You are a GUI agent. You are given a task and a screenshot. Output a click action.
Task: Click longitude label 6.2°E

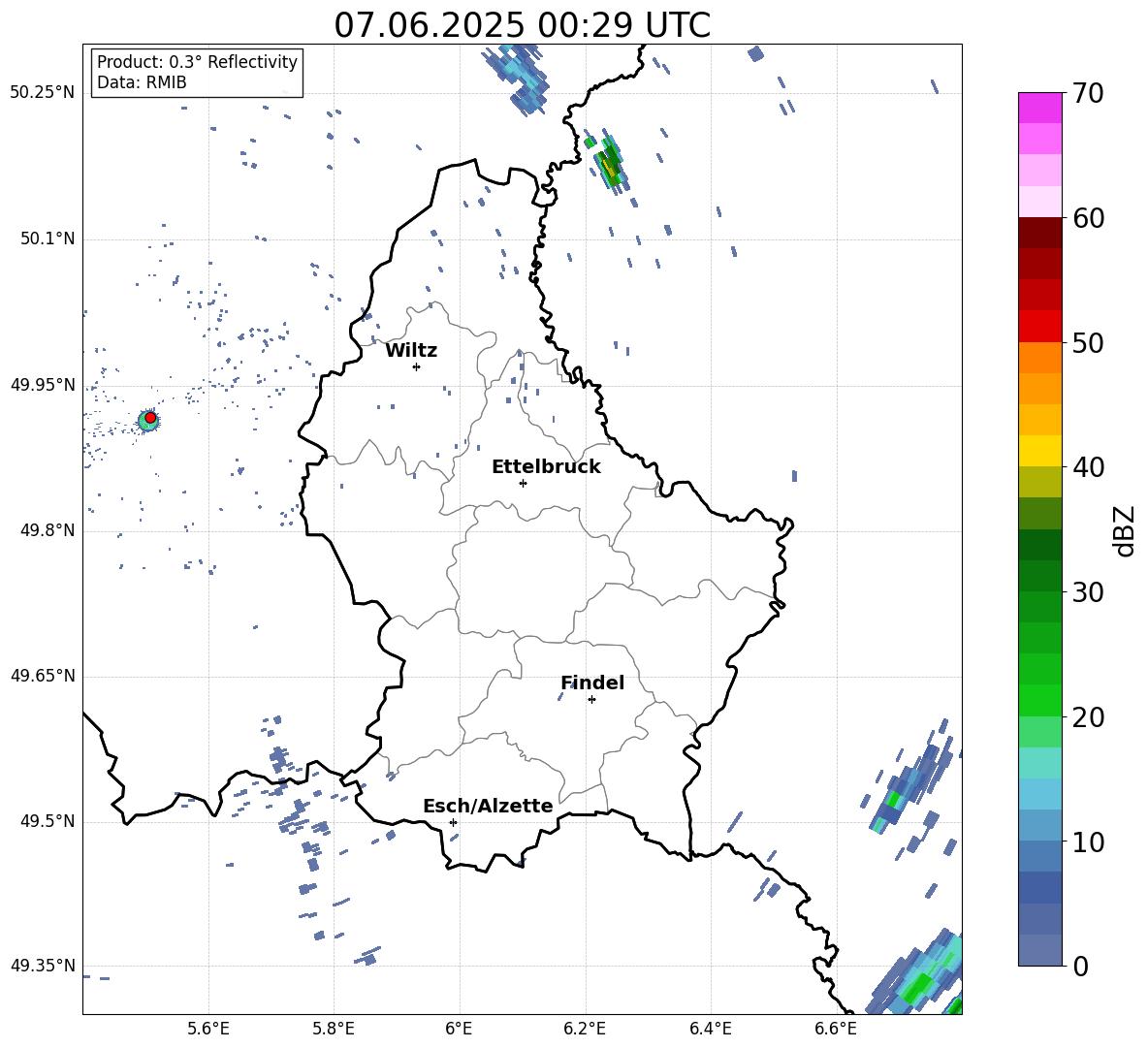click(x=585, y=1029)
